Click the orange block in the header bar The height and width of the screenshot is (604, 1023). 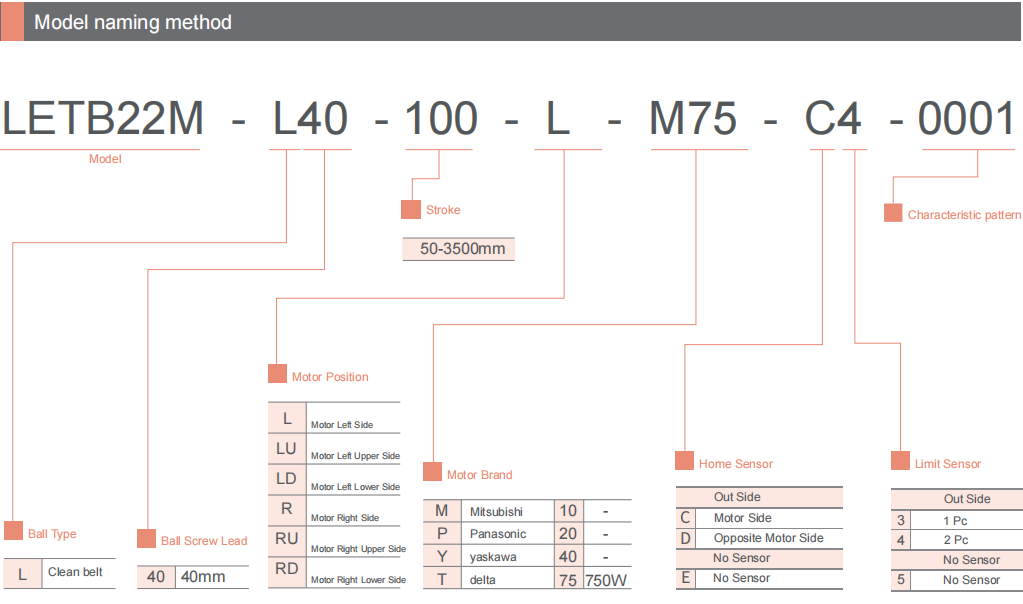click(12, 21)
